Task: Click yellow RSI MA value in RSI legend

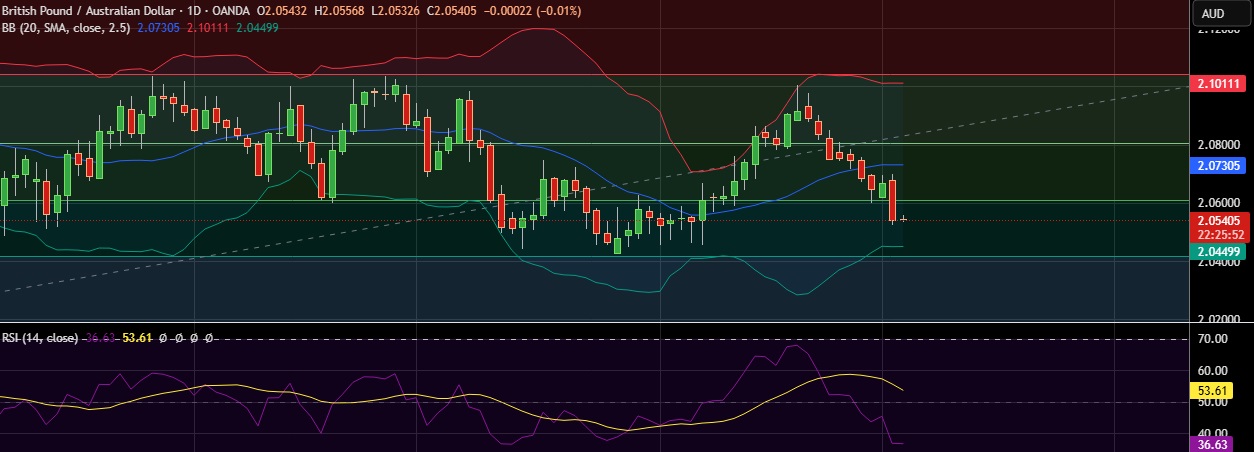Action: click(137, 338)
